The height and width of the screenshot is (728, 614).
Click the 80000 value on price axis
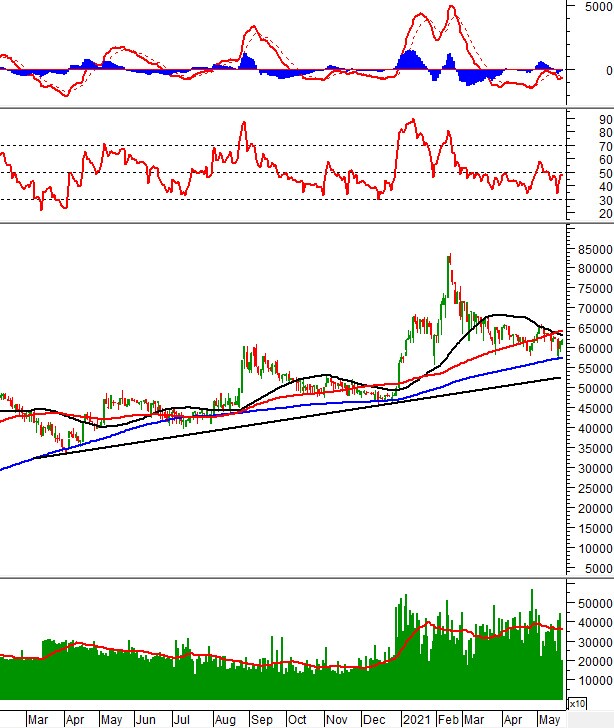click(x=595, y=268)
